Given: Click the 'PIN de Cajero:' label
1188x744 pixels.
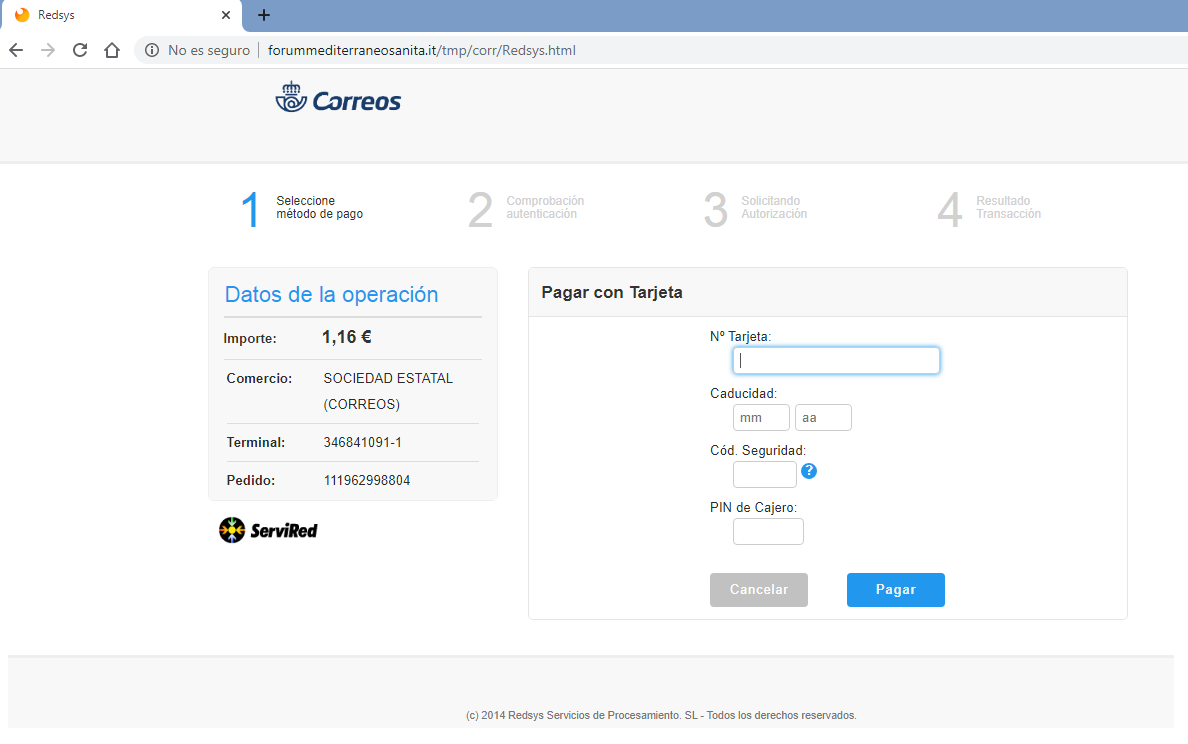Looking at the screenshot, I should point(753,508).
